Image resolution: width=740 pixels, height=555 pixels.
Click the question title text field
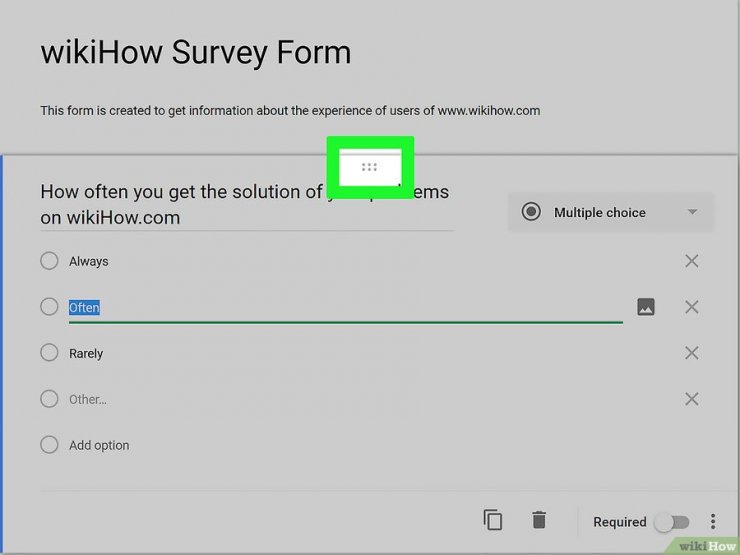pyautogui.click(x=247, y=205)
